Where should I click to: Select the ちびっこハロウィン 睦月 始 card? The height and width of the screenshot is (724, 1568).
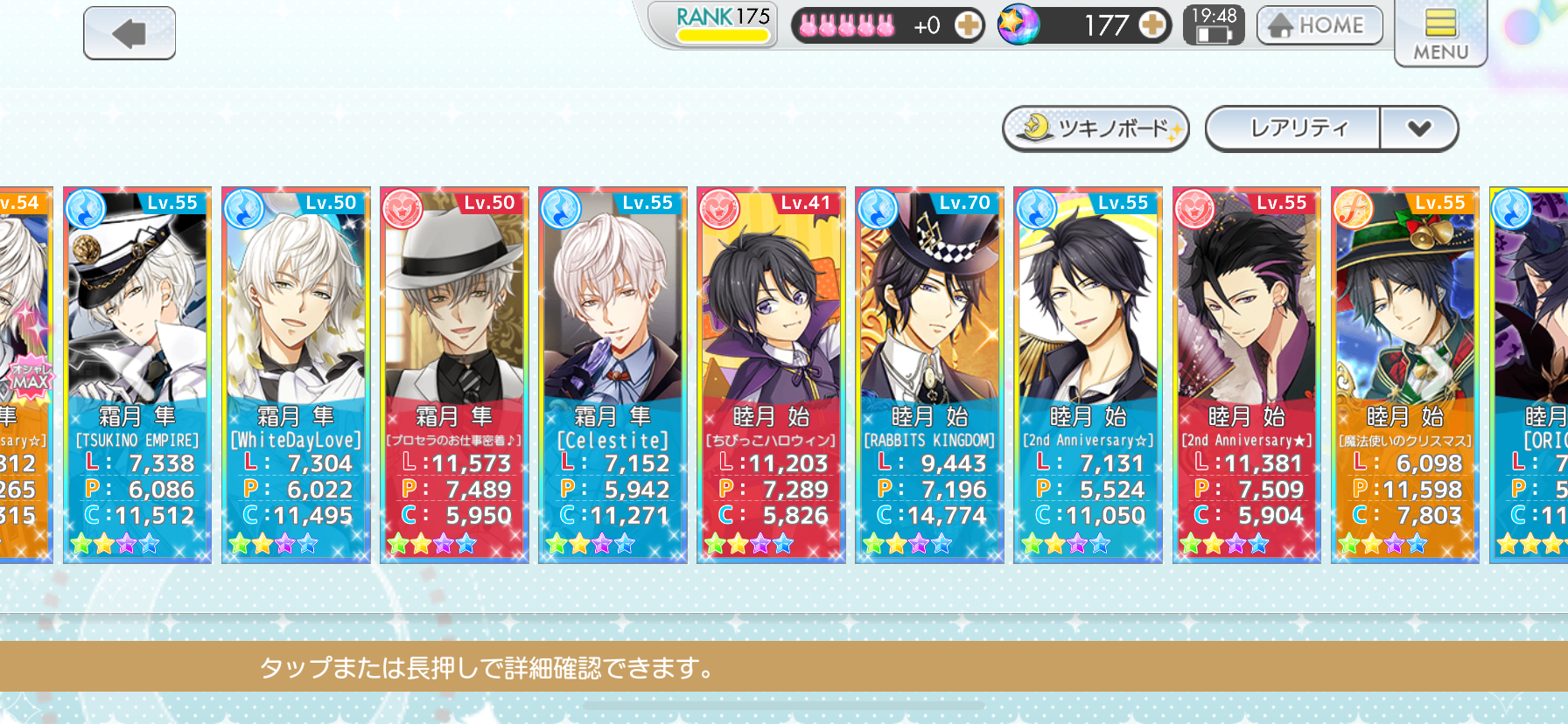(x=771, y=374)
